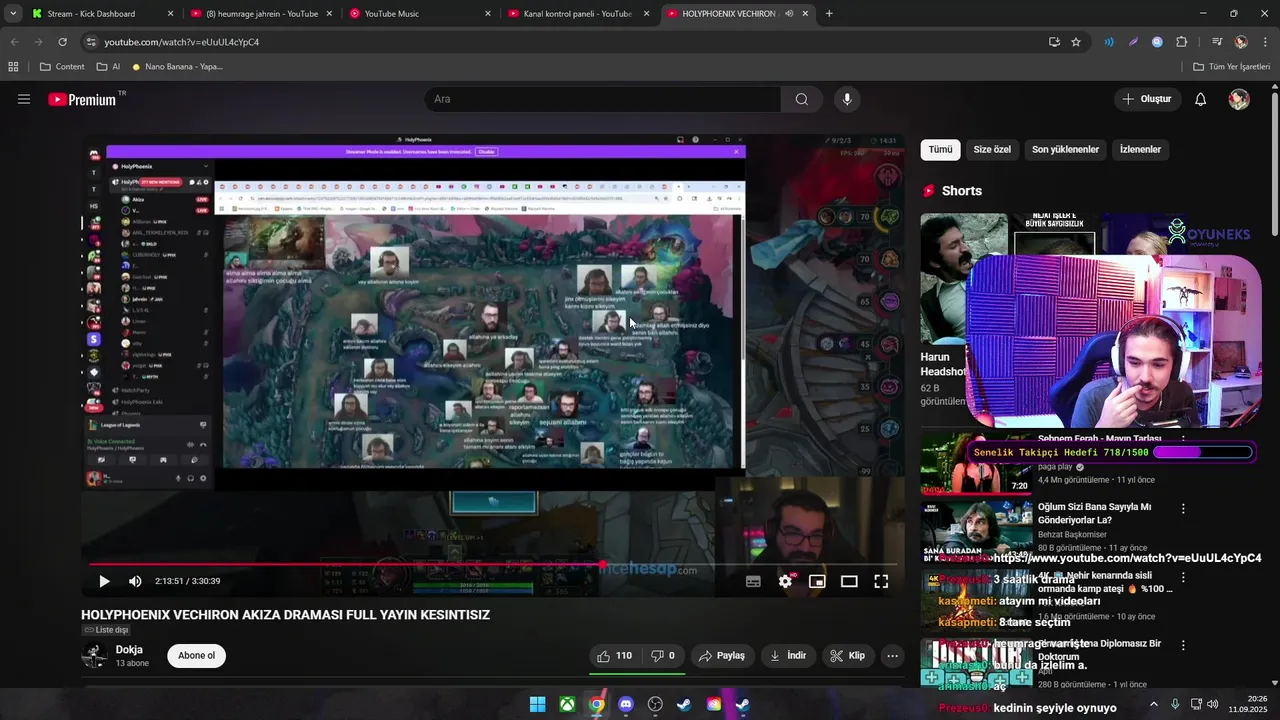Play the paused video
Screen dimensions: 1280x720
pyautogui.click(x=104, y=581)
